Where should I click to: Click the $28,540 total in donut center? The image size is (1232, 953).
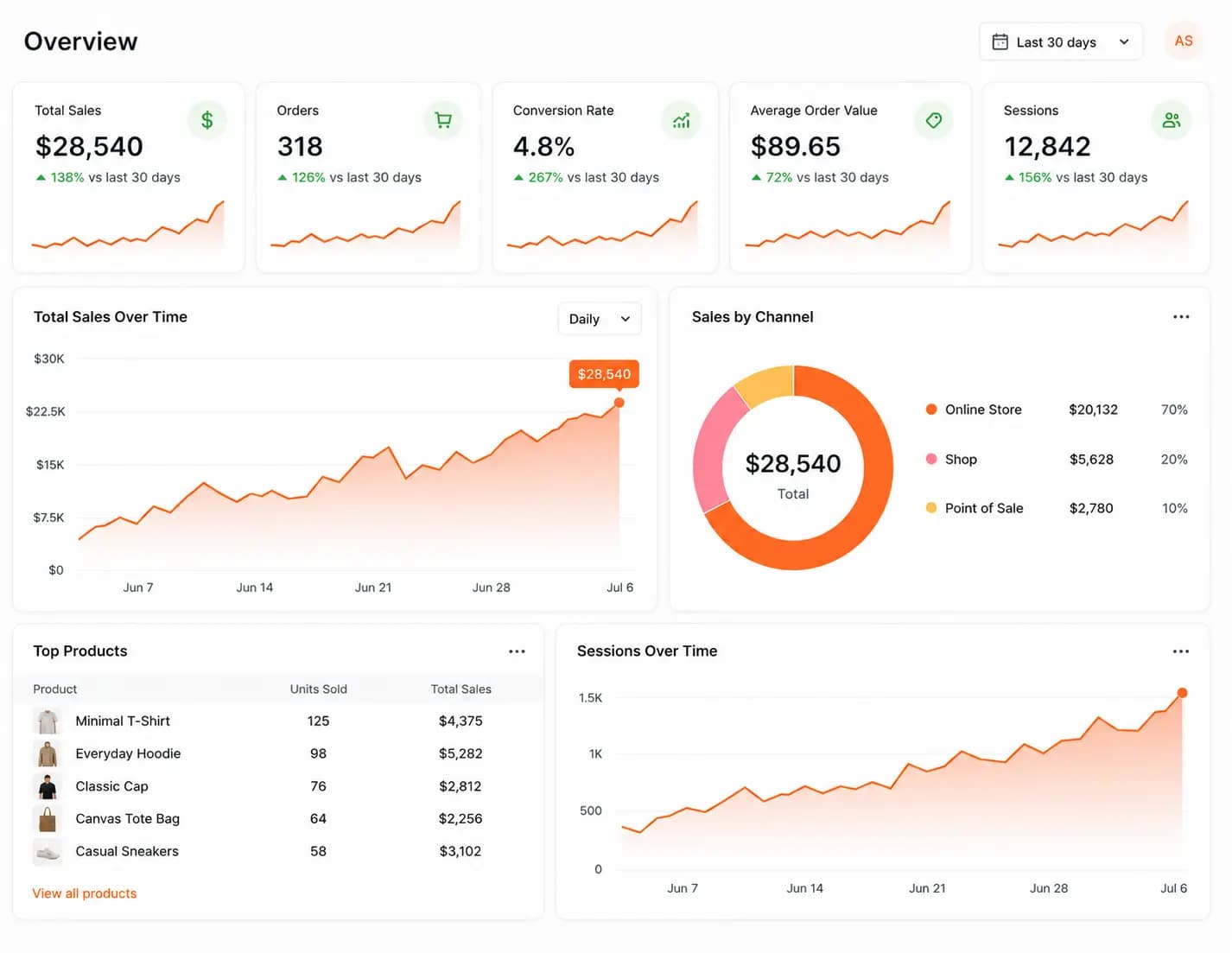(x=793, y=464)
